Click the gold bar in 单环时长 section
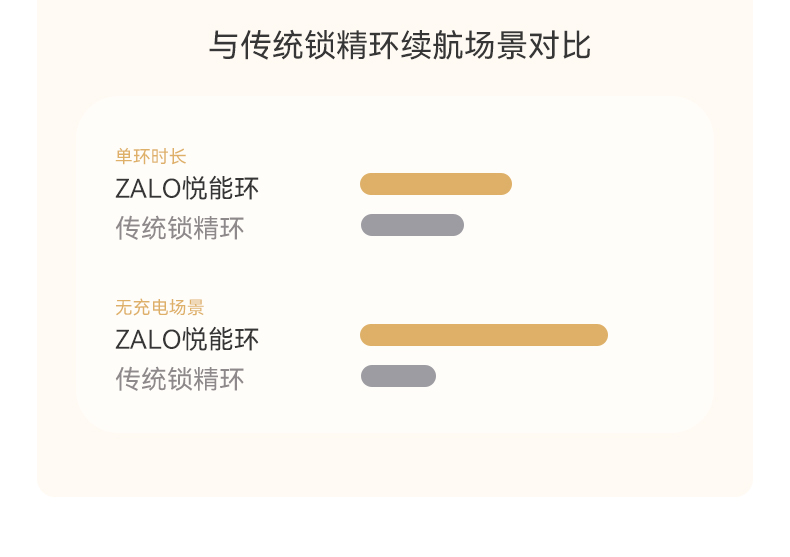Screen dimensions: 790x557 point(436,184)
